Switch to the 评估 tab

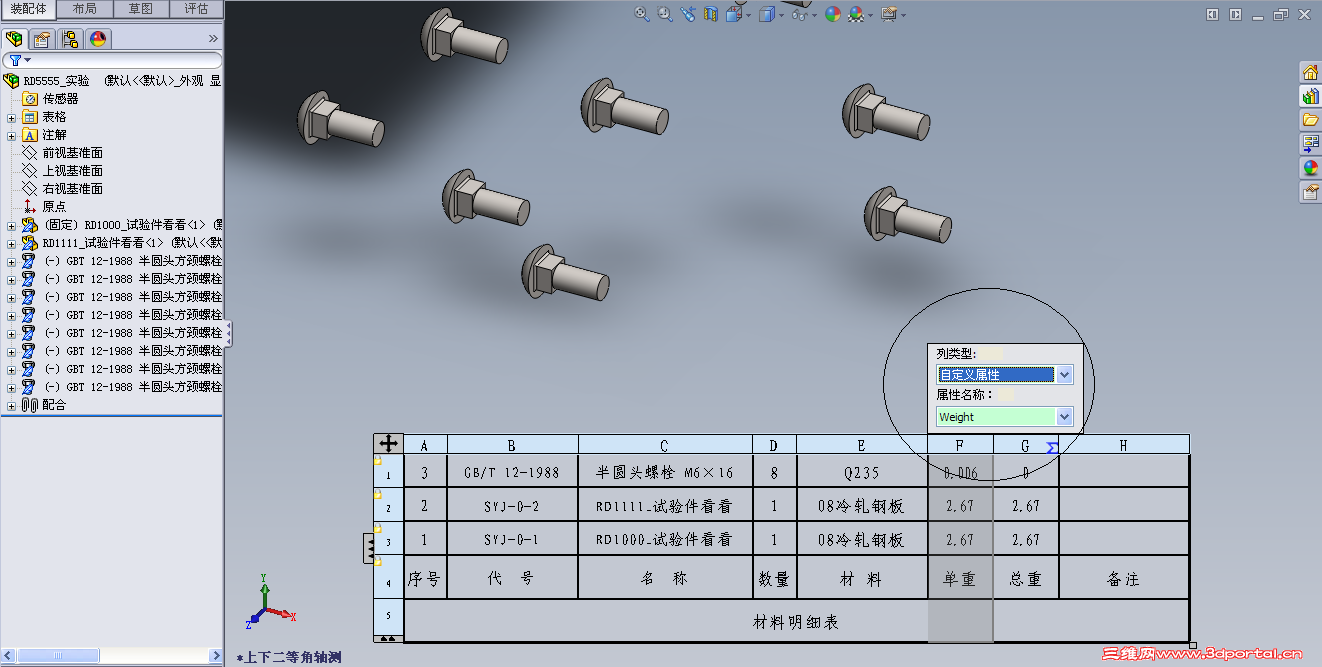click(196, 9)
